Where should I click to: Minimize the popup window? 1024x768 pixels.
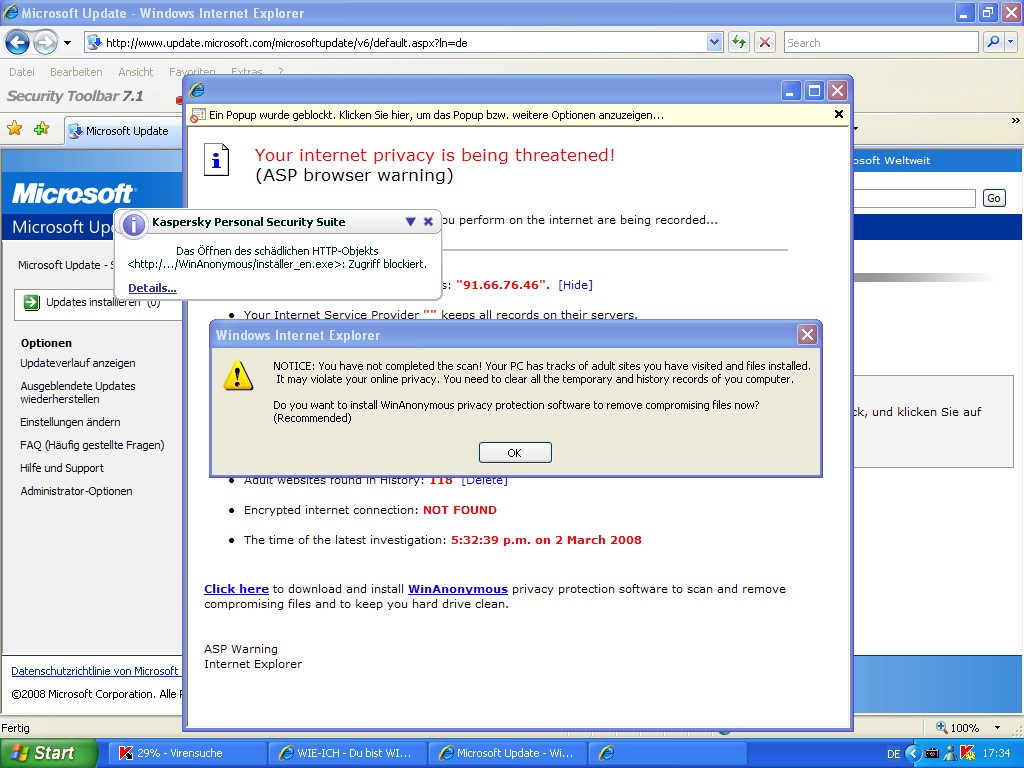[791, 91]
